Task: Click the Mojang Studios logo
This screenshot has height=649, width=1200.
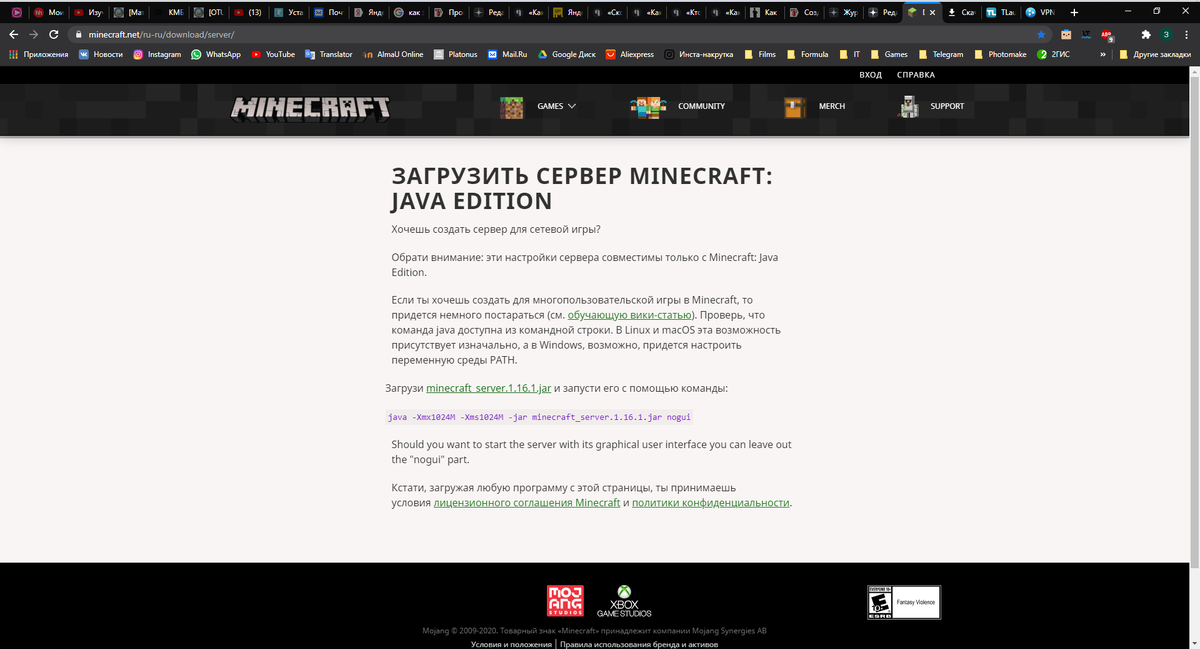Action: pyautogui.click(x=566, y=601)
